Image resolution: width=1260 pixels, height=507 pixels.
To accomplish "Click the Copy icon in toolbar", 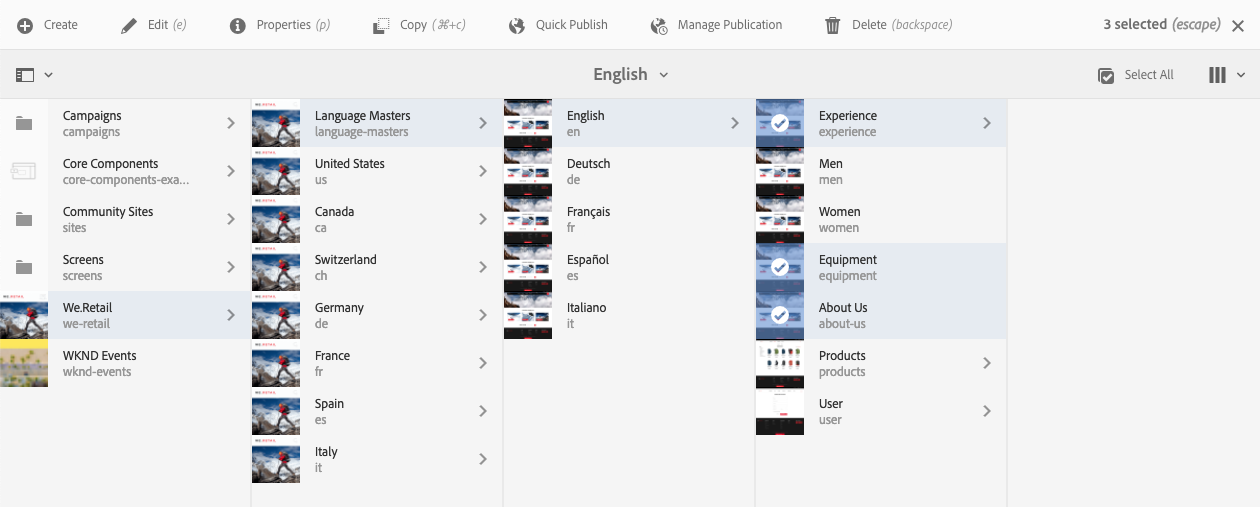I will click(381, 25).
